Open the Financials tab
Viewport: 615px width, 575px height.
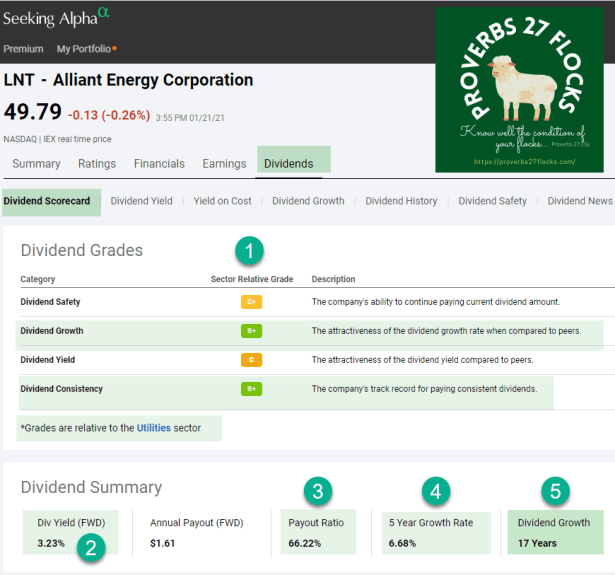[159, 164]
